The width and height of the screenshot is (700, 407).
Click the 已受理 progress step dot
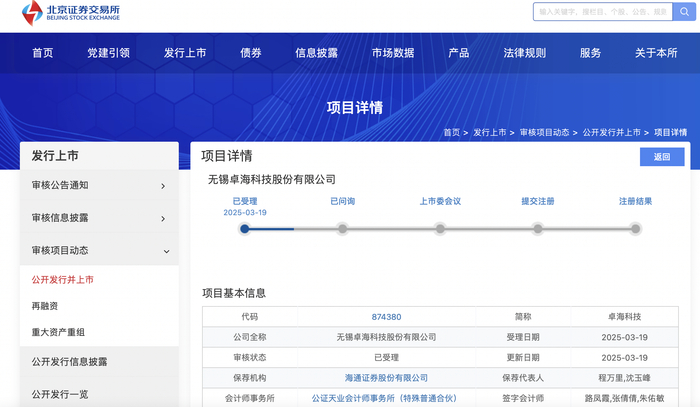pyautogui.click(x=244, y=229)
